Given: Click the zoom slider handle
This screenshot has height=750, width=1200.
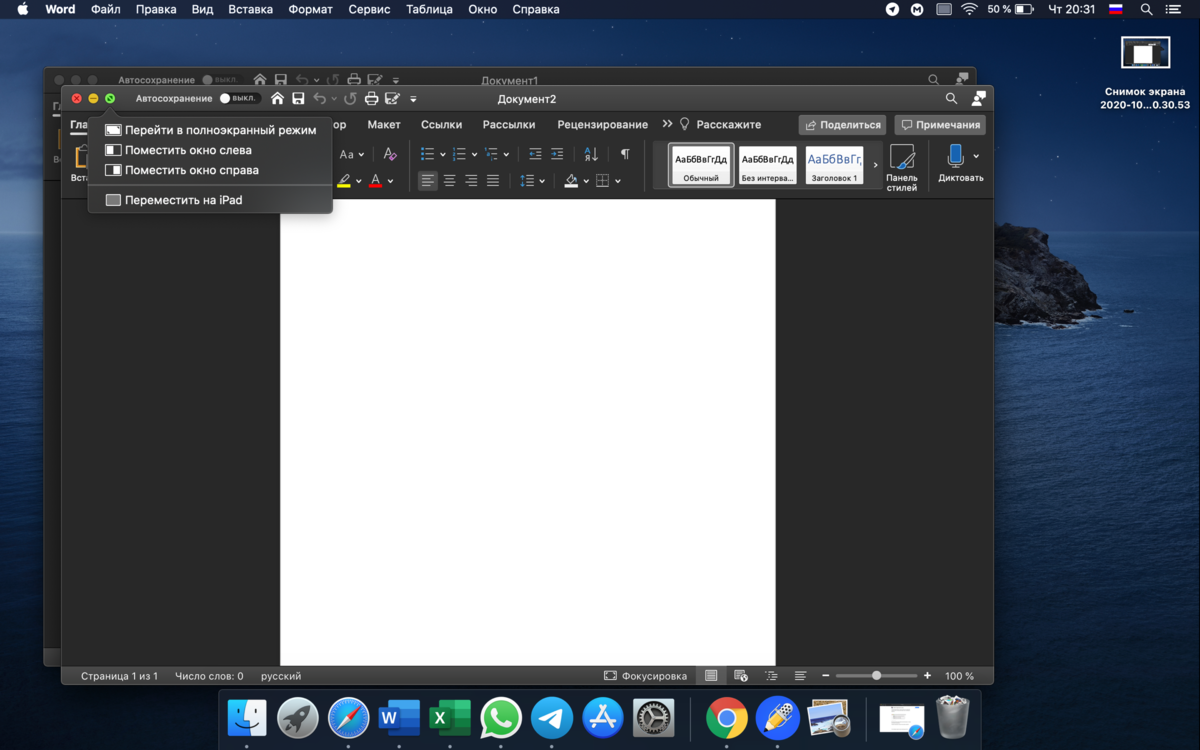Looking at the screenshot, I should coord(876,676).
